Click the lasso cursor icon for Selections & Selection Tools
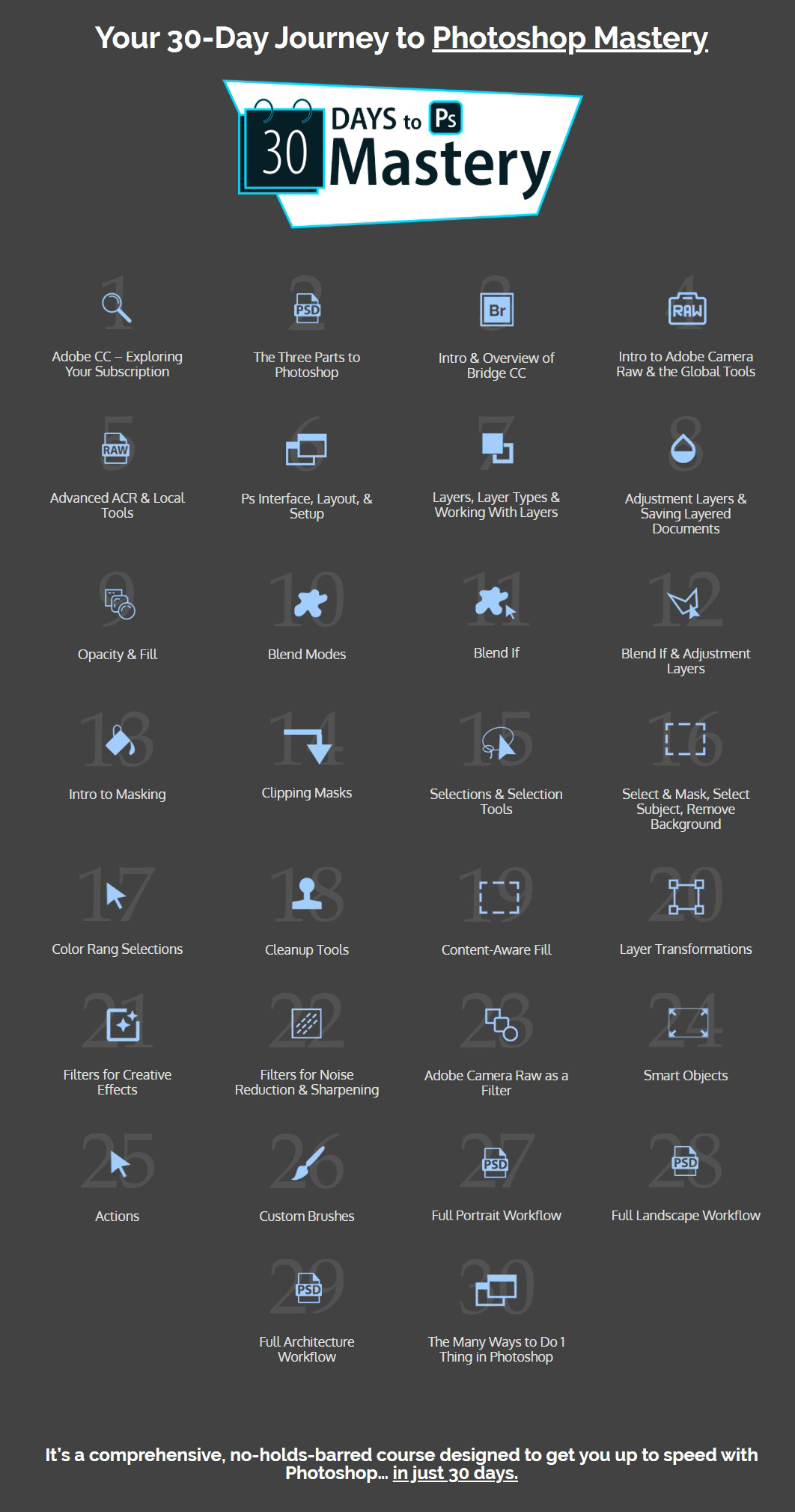 click(499, 743)
